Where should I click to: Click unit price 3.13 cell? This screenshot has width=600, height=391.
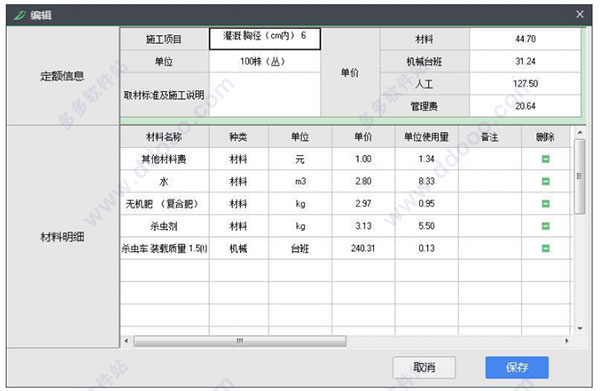pos(363,226)
